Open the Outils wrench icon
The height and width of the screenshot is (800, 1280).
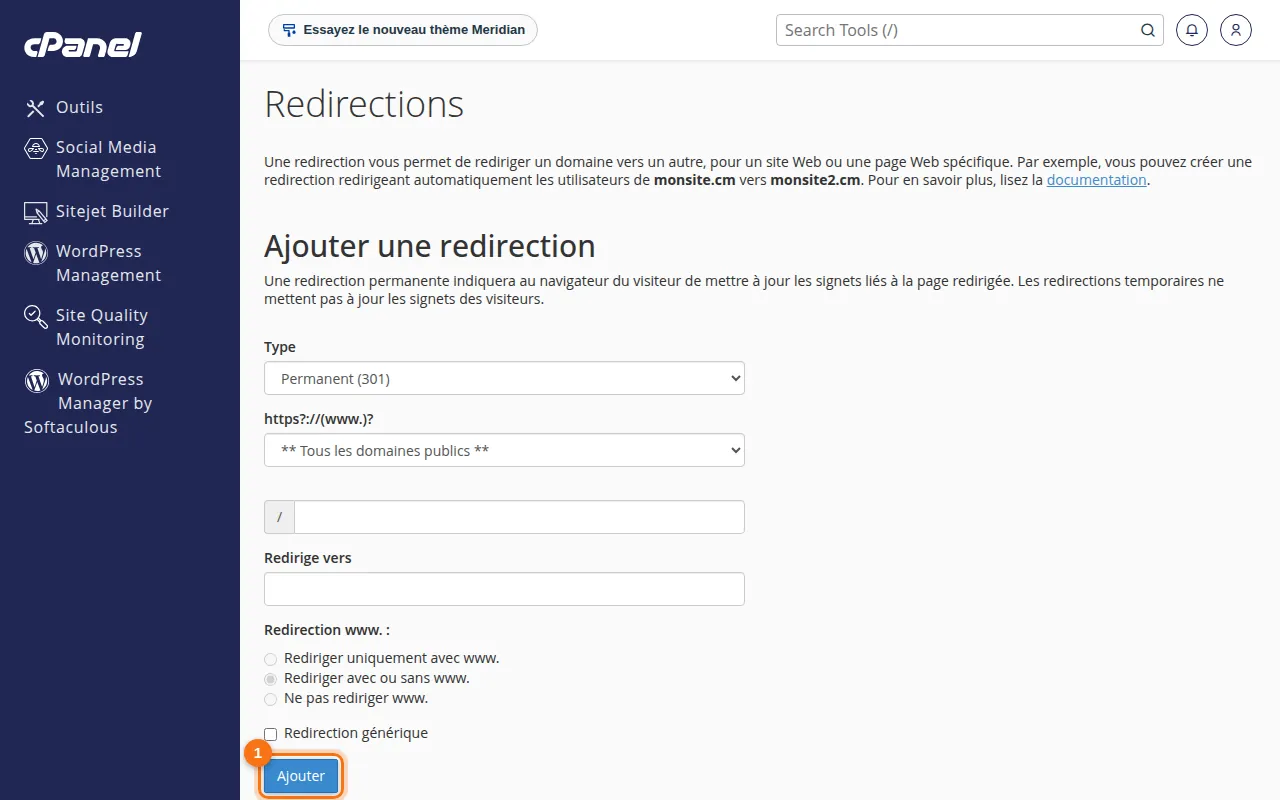click(36, 108)
